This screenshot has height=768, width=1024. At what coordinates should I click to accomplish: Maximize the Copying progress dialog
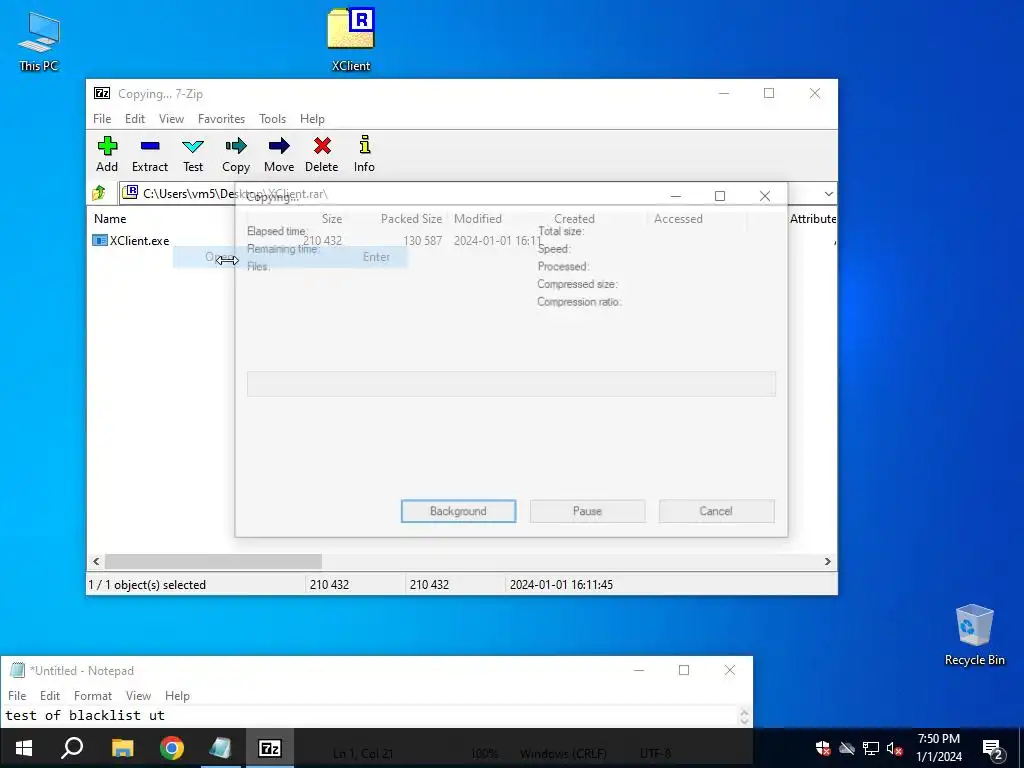click(720, 196)
